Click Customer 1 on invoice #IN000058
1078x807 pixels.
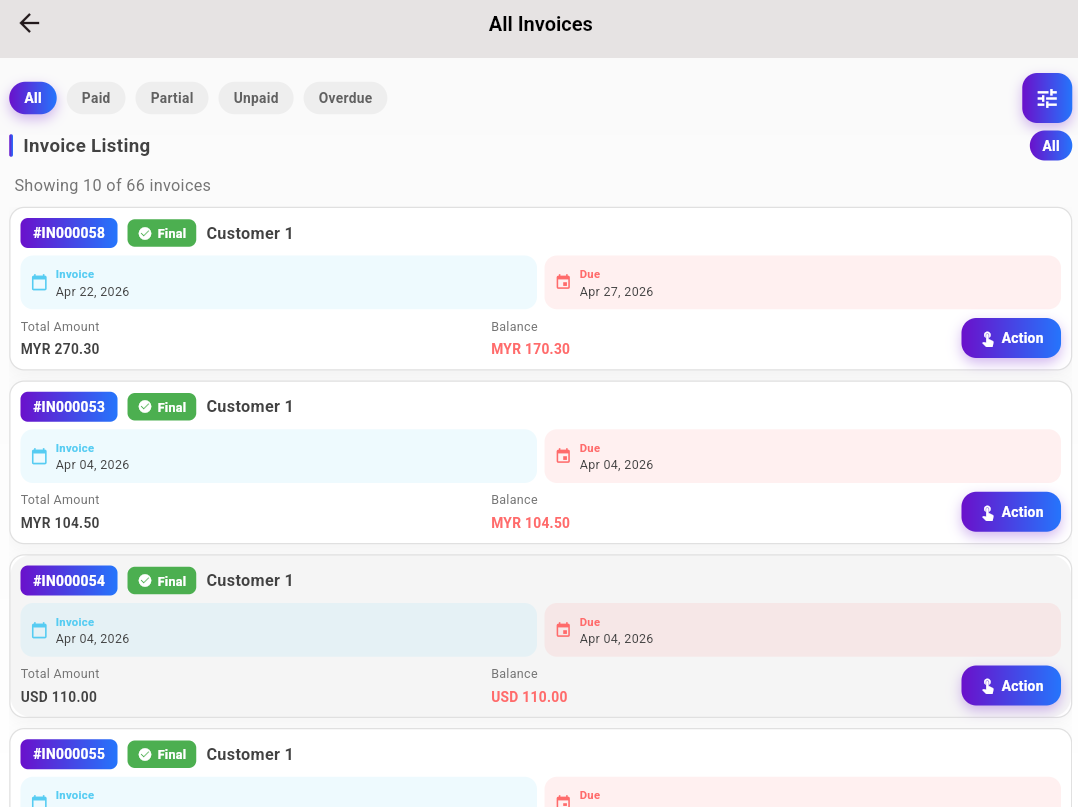click(x=250, y=234)
